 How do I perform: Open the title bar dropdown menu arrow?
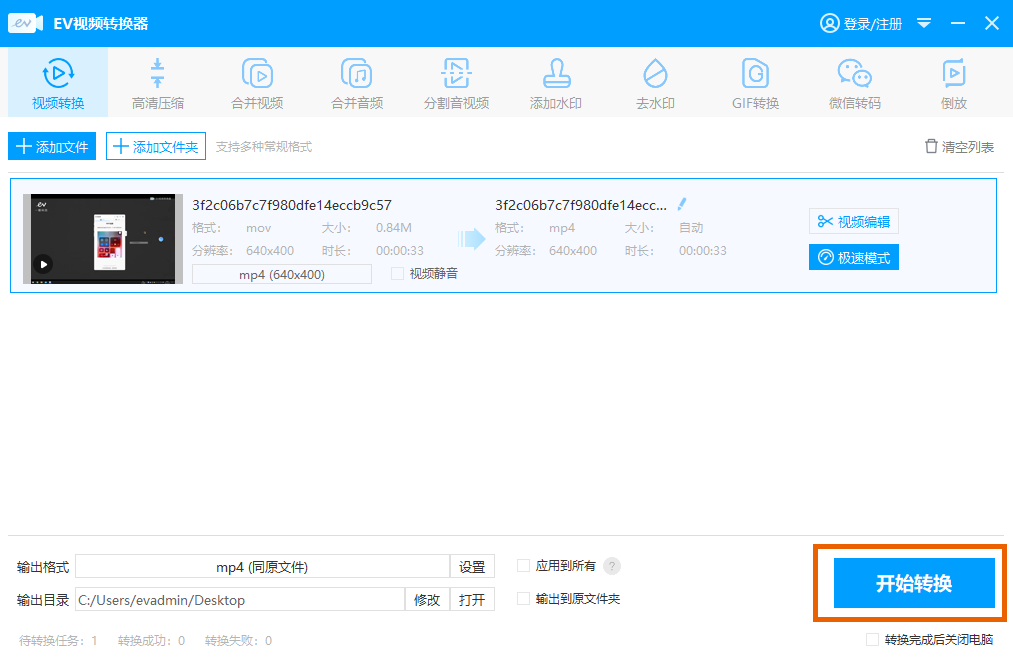[x=924, y=23]
